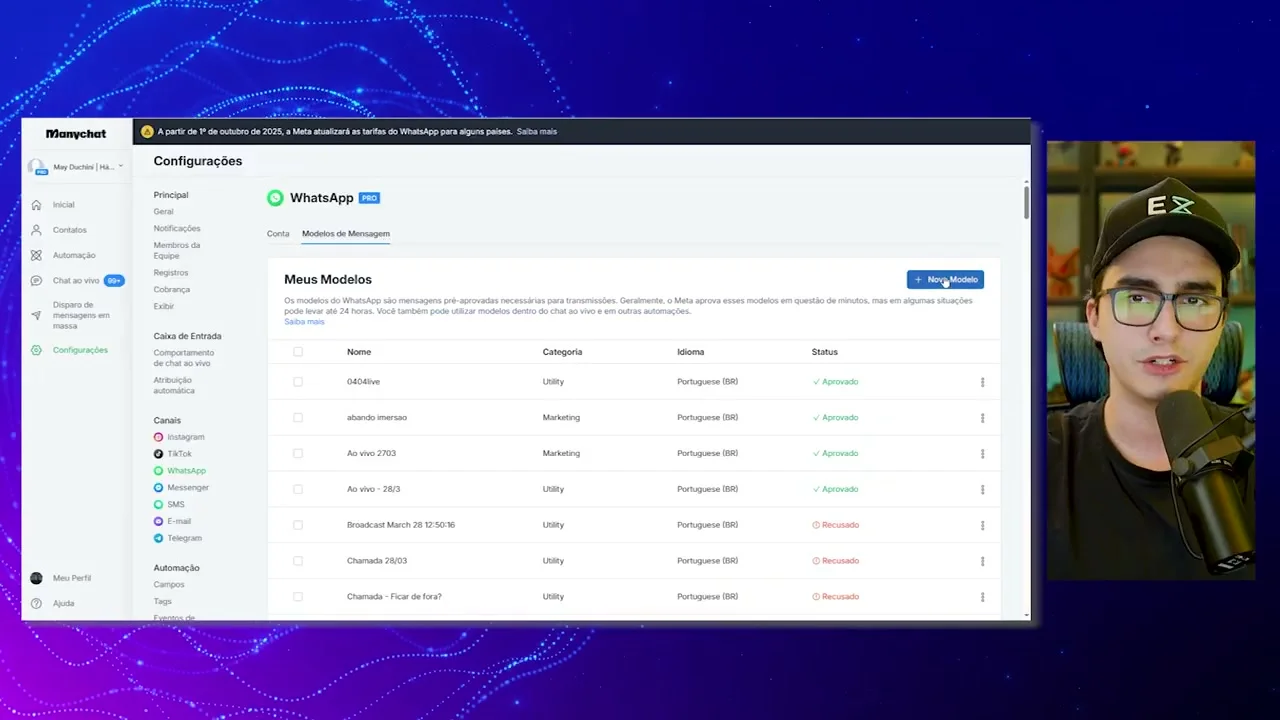1280x720 pixels.
Task: Click Aprovado status of Ao vivo 2703
Action: tap(835, 453)
